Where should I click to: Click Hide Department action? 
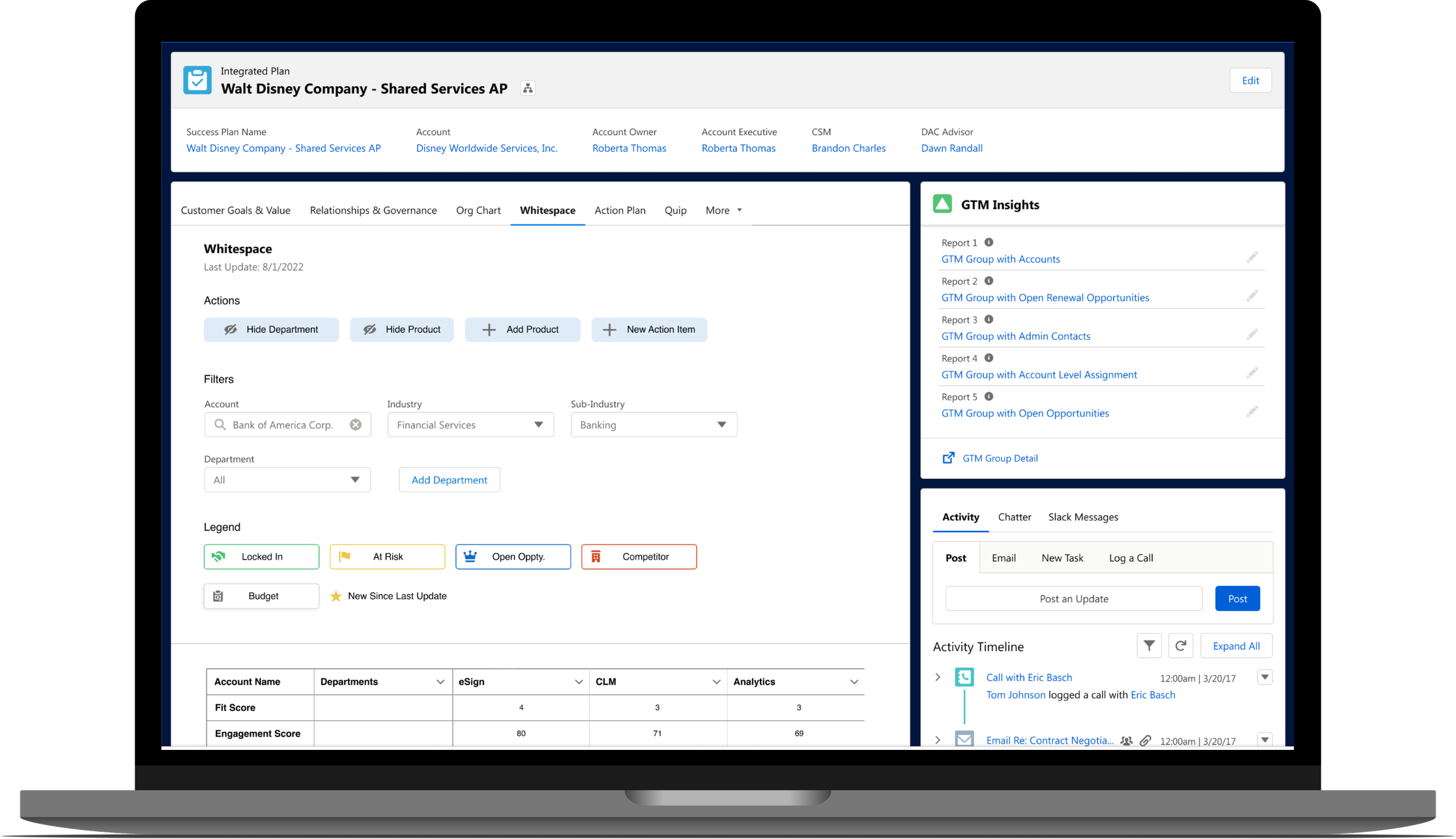[x=271, y=330]
